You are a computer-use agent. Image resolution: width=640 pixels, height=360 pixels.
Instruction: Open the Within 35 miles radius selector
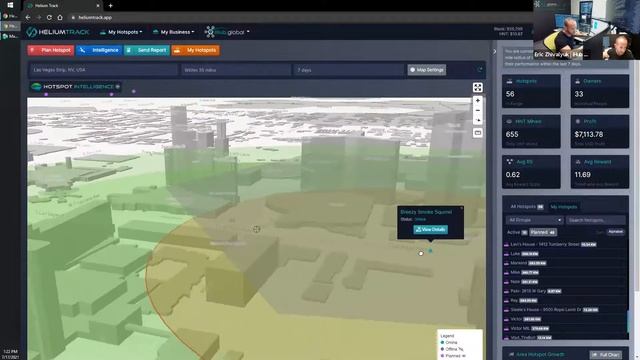pyautogui.click(x=236, y=70)
